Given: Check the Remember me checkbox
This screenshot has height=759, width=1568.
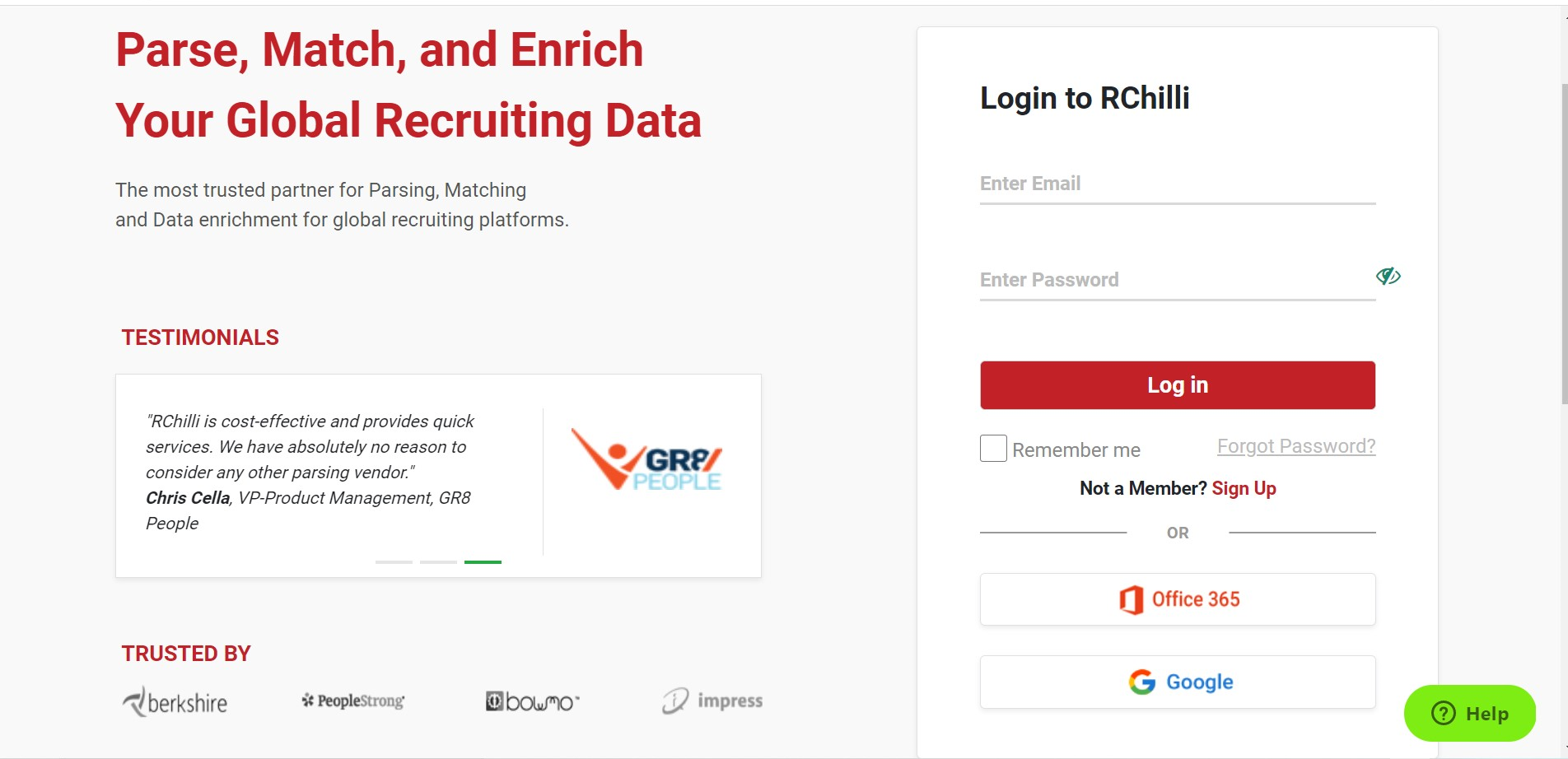Looking at the screenshot, I should pos(993,448).
